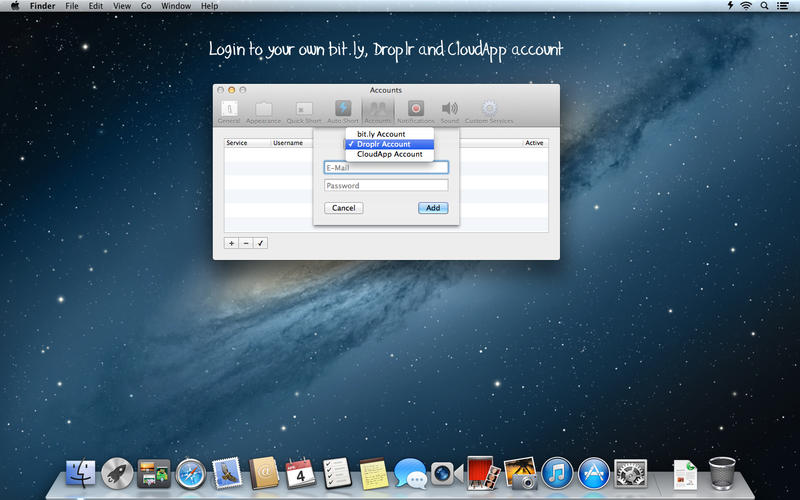Screen dimensions: 800x500
Task: Open the Trash from the Dock
Action: [x=722, y=473]
